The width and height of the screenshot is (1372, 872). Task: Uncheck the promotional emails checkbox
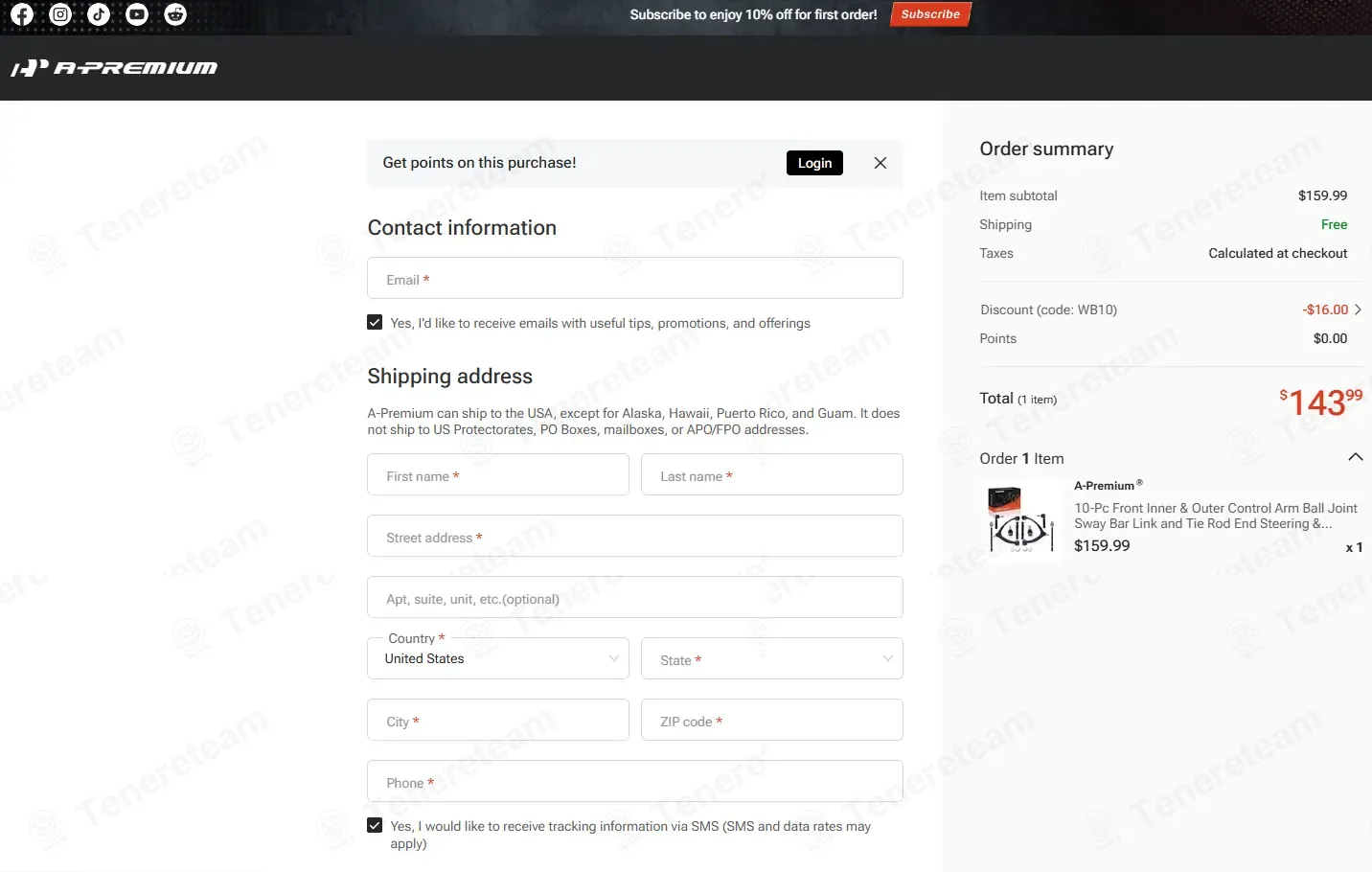click(375, 323)
